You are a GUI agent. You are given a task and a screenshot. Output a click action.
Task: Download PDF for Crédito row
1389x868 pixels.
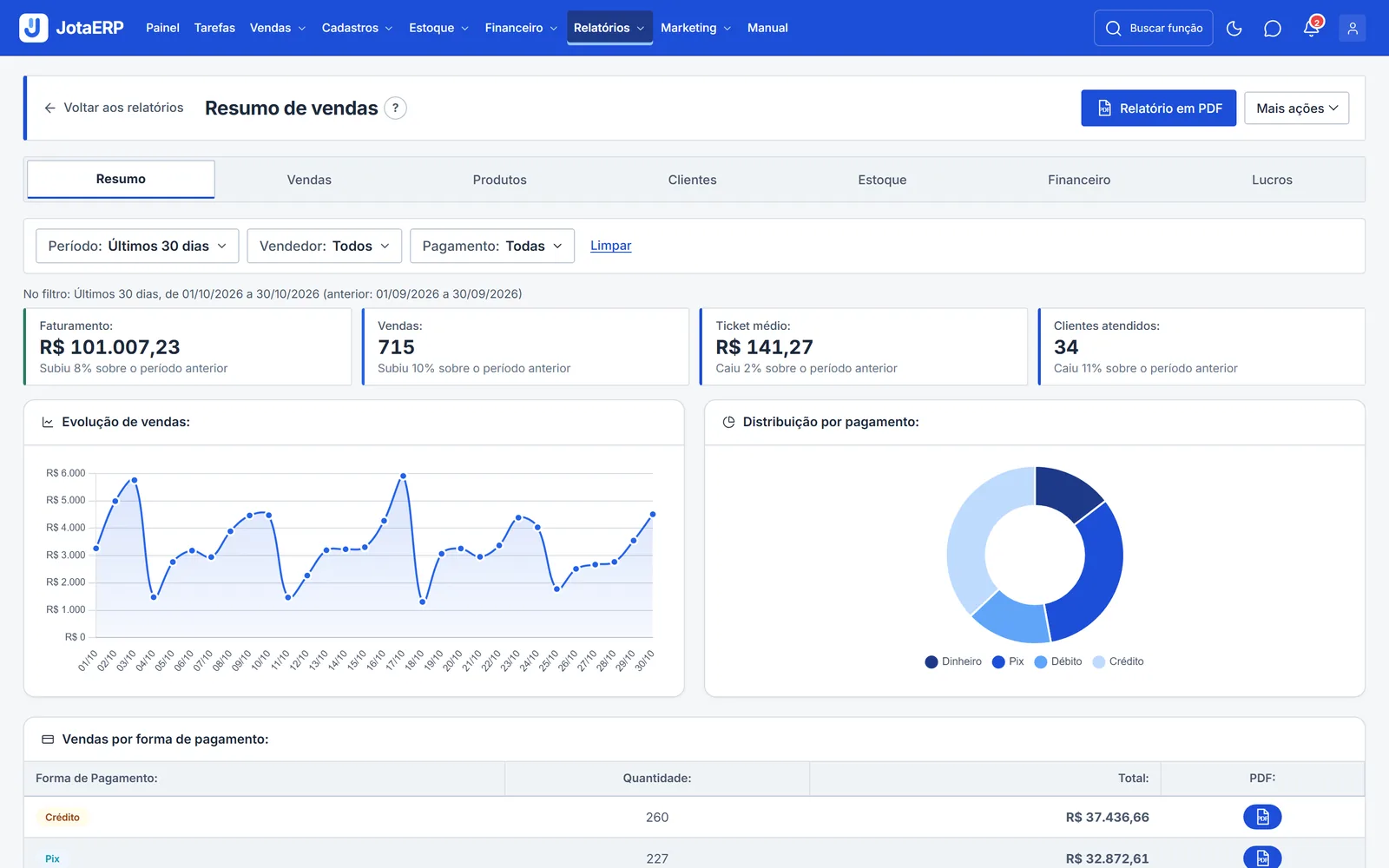1262,817
